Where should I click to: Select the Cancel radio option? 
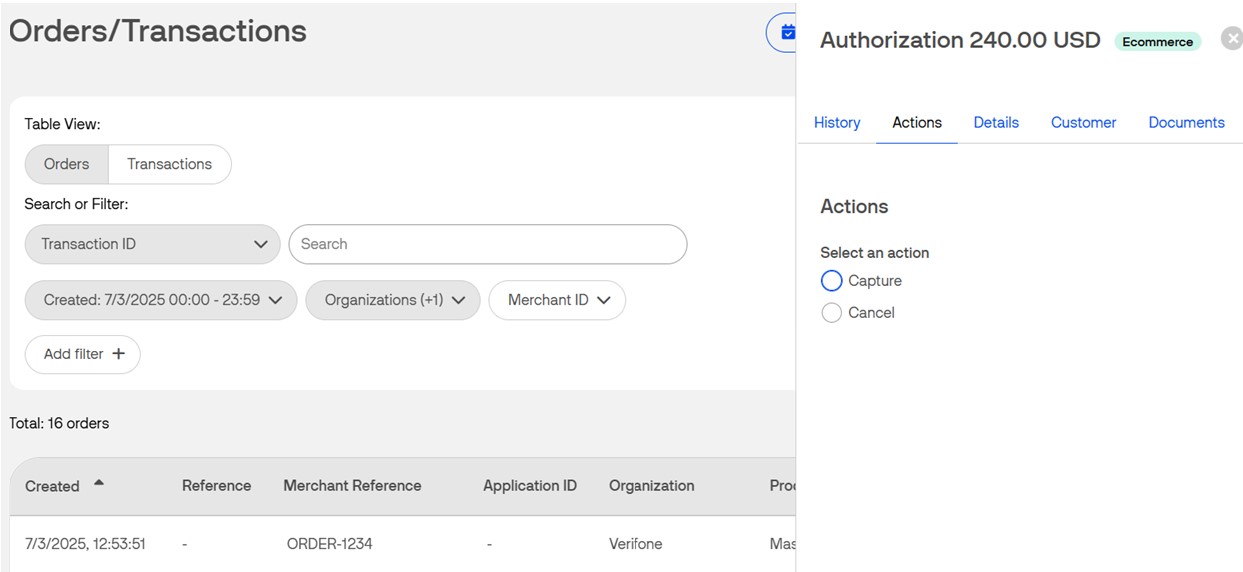click(831, 313)
